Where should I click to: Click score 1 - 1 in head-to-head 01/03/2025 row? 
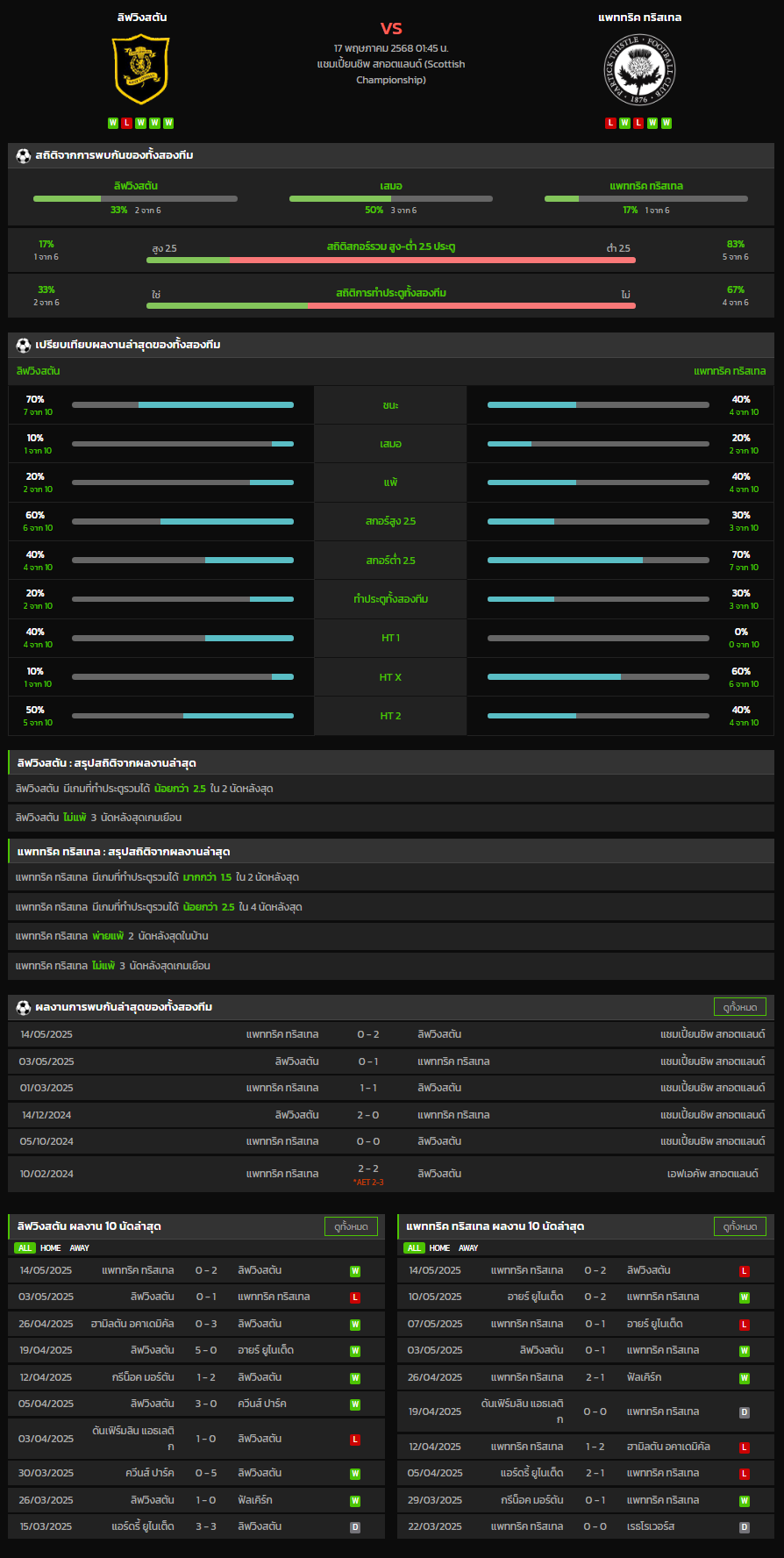pos(368,1088)
